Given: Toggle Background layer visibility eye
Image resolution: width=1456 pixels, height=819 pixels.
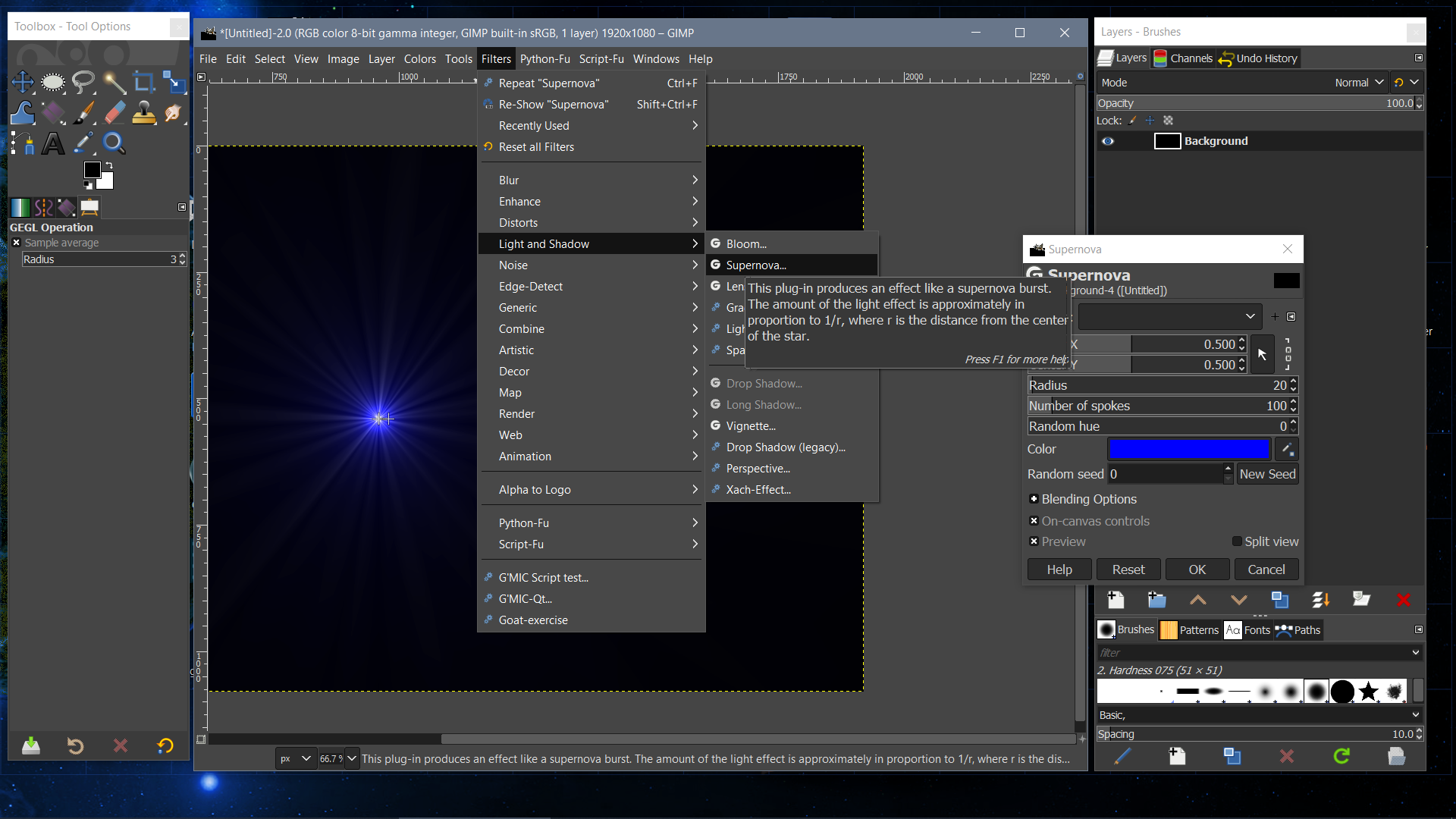Looking at the screenshot, I should pos(1108,141).
